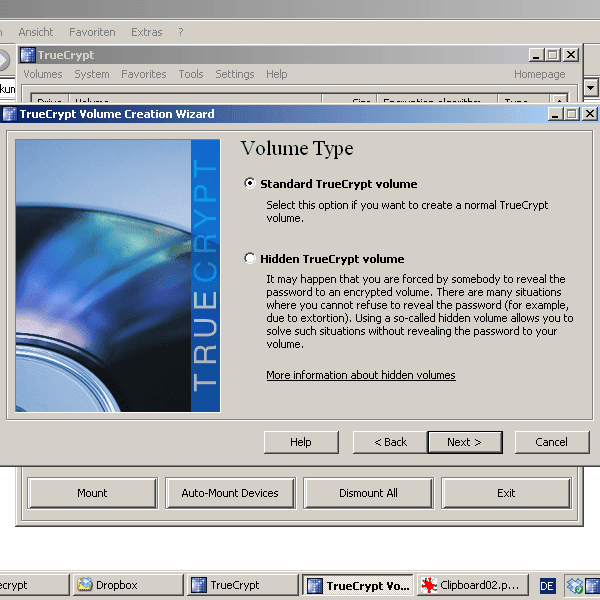
Task: Click the TrueCrypt window title bar icon
Action: pyautogui.click(x=28, y=55)
